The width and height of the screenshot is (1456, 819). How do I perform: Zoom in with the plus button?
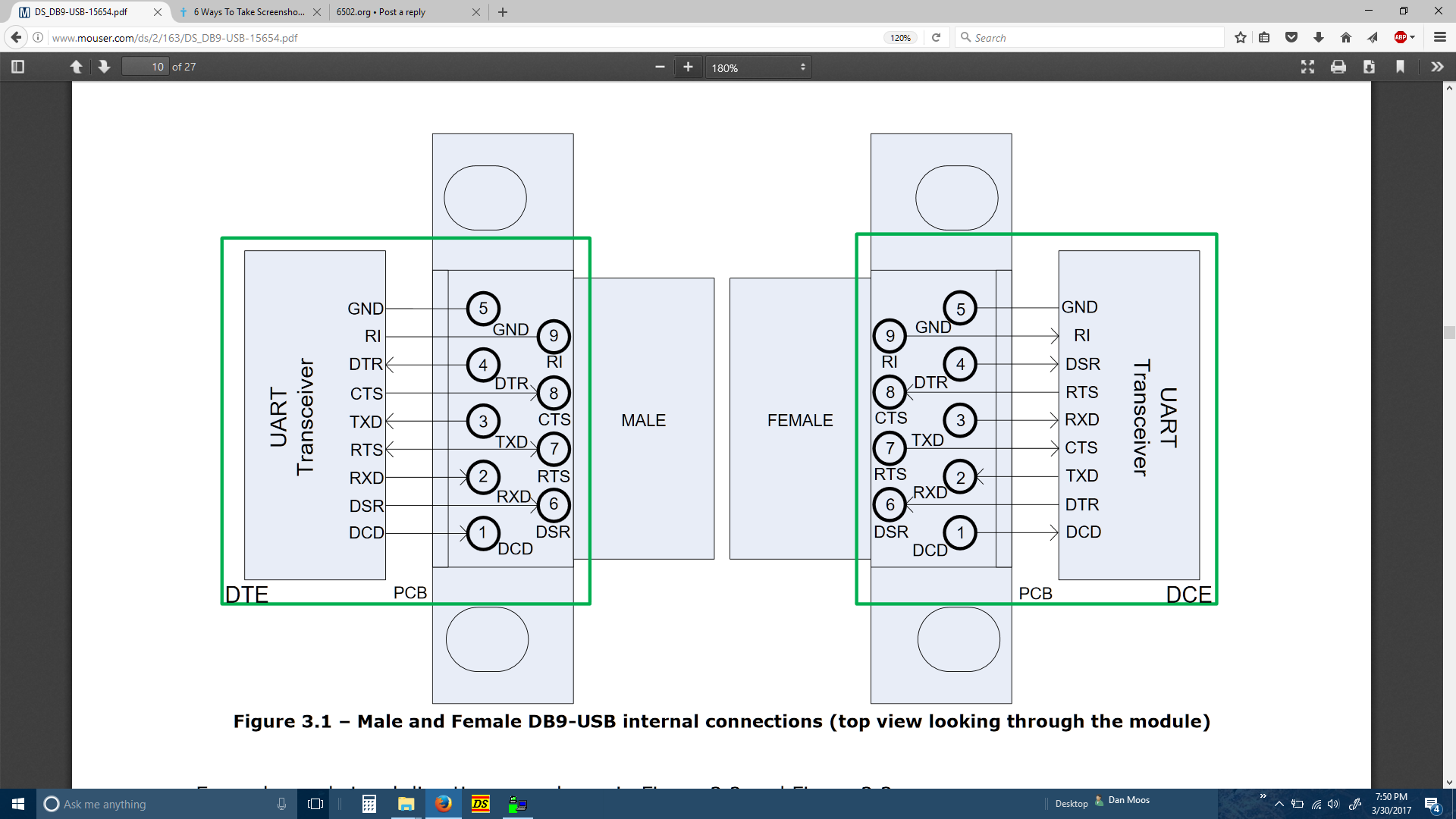[x=688, y=67]
